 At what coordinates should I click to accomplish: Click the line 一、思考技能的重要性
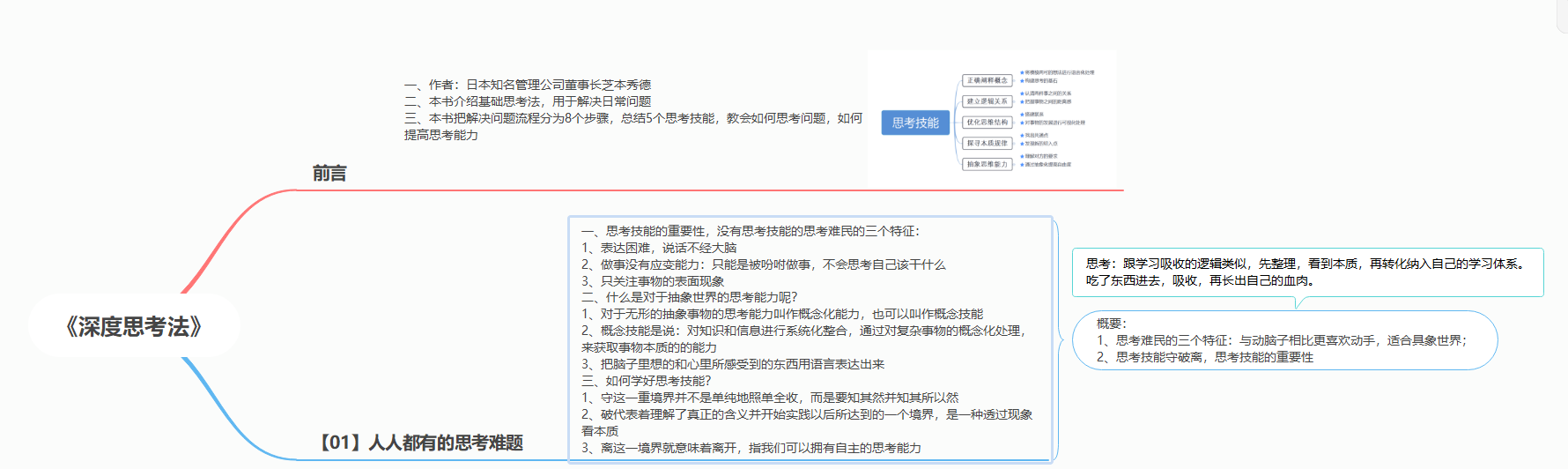[x=751, y=231]
